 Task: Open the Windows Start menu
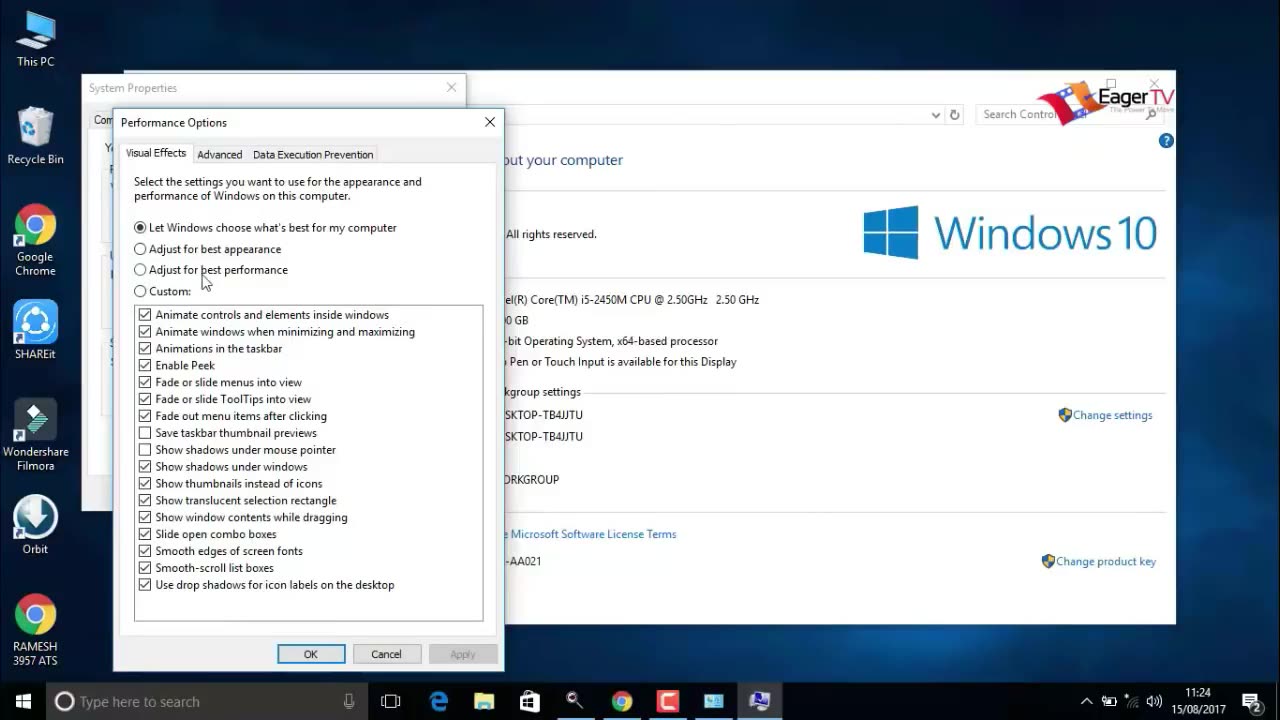[23, 701]
